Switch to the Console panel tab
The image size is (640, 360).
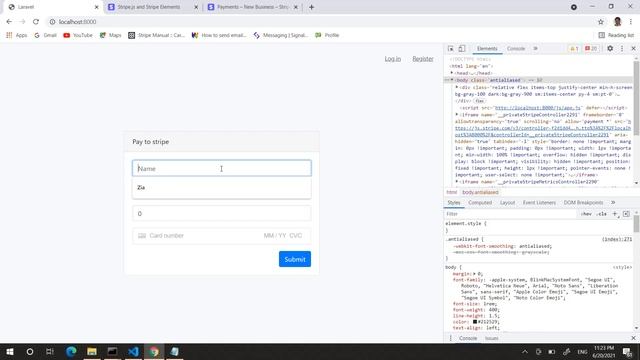(x=516, y=49)
